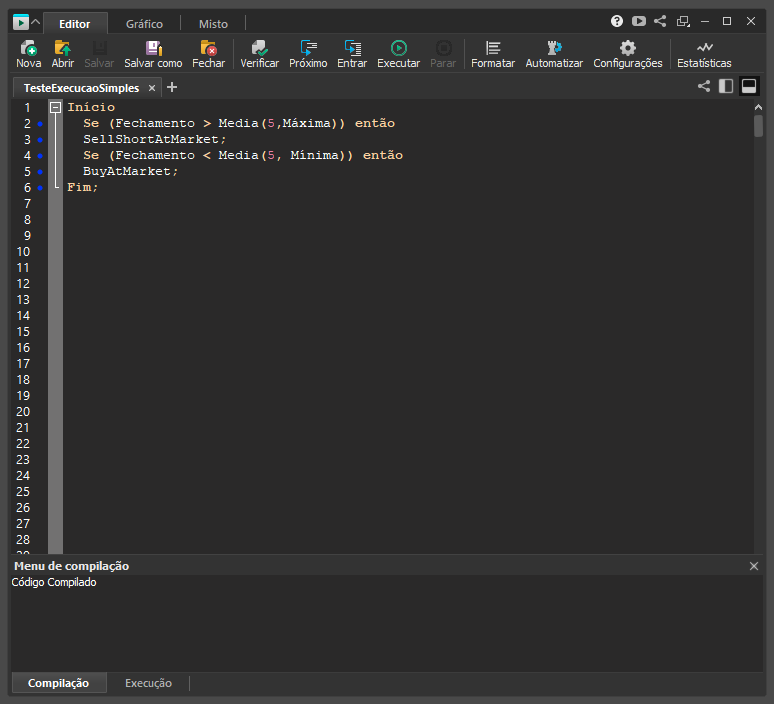Verify code using Verificar
The width and height of the screenshot is (774, 704).
[260, 54]
